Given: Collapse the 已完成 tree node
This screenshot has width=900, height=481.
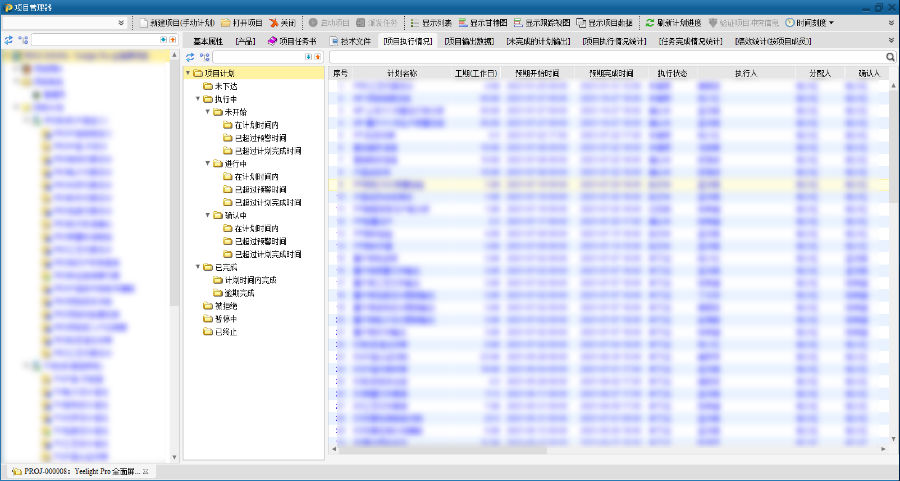Looking at the screenshot, I should pyautogui.click(x=198, y=267).
